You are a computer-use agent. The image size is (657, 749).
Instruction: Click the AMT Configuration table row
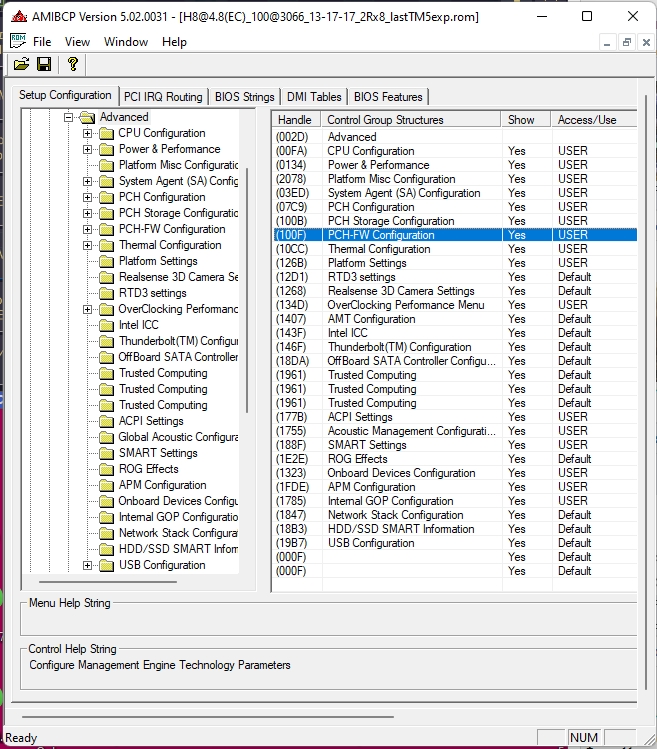pyautogui.click(x=455, y=319)
